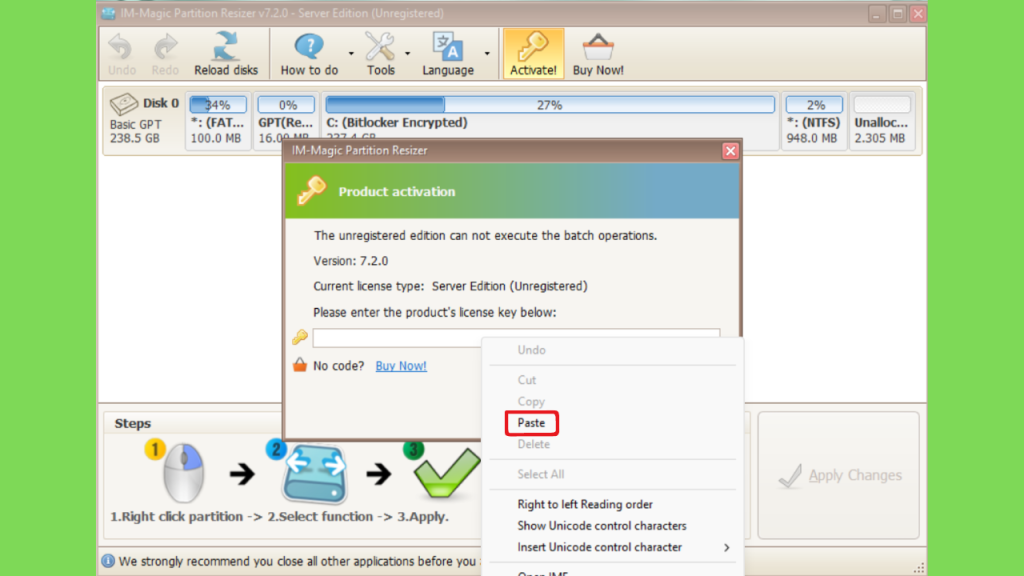Click the info icon in status bar

108,561
